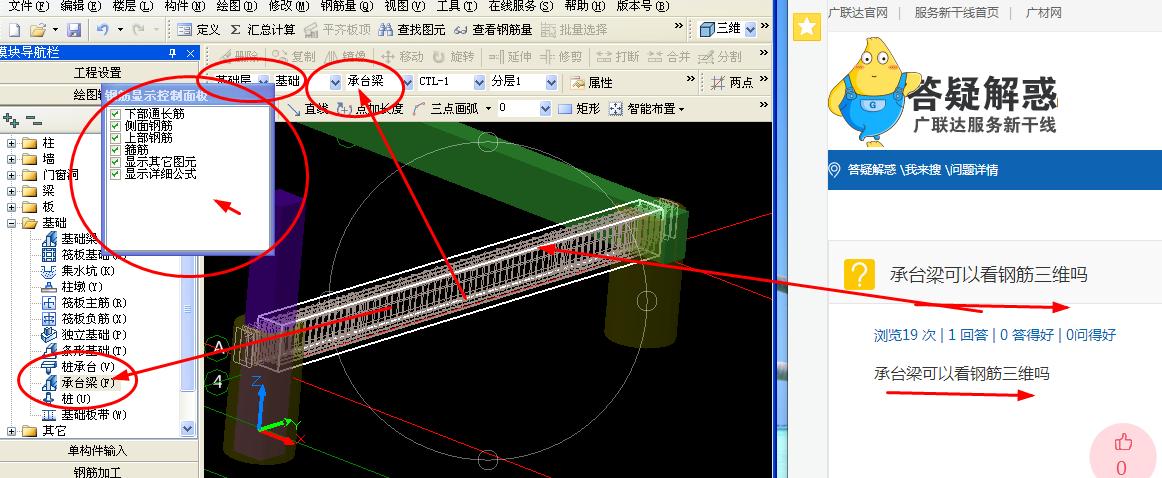Expand the 梁 tree folder
1162x478 pixels.
[11, 190]
